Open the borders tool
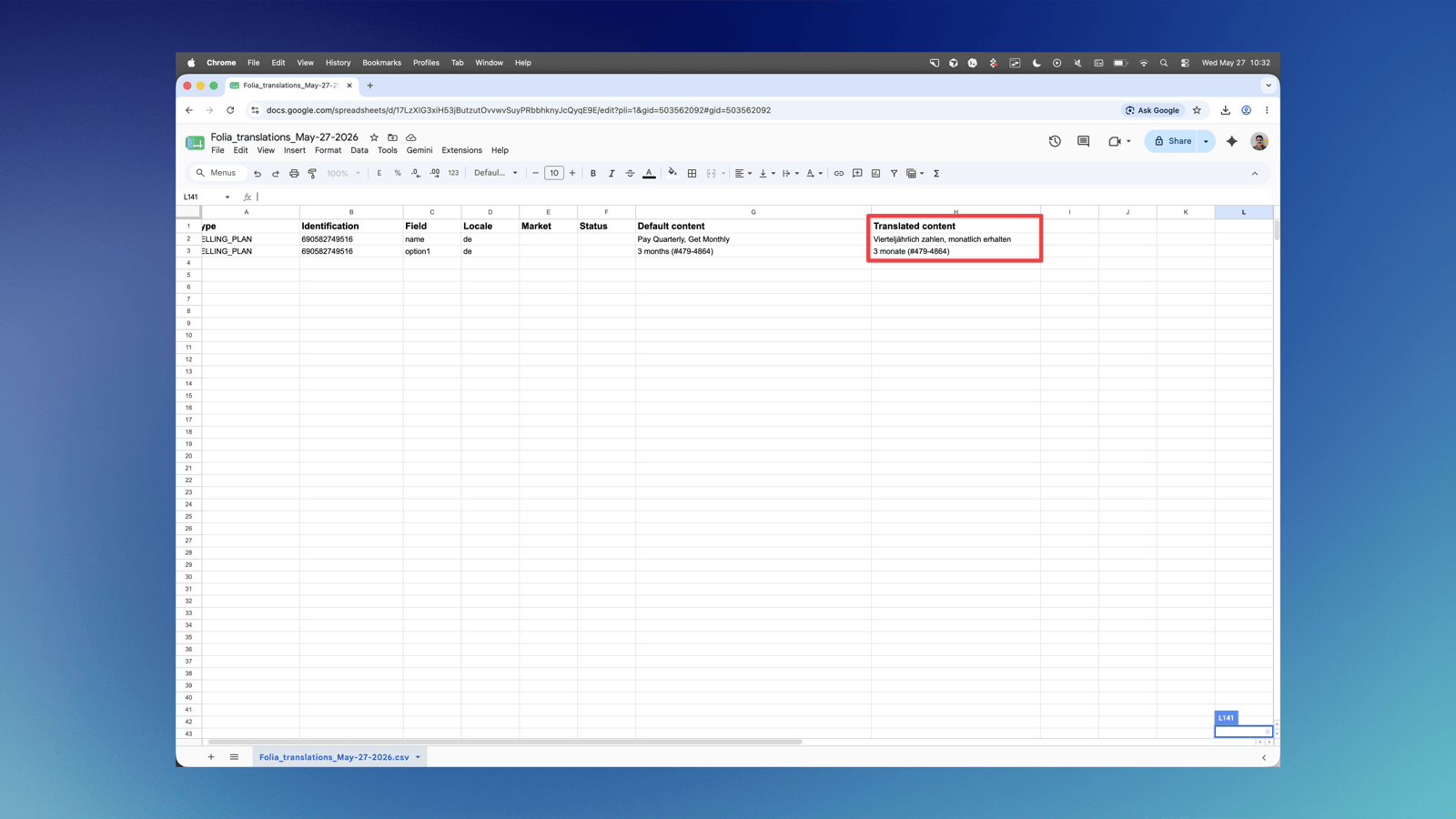 click(692, 173)
